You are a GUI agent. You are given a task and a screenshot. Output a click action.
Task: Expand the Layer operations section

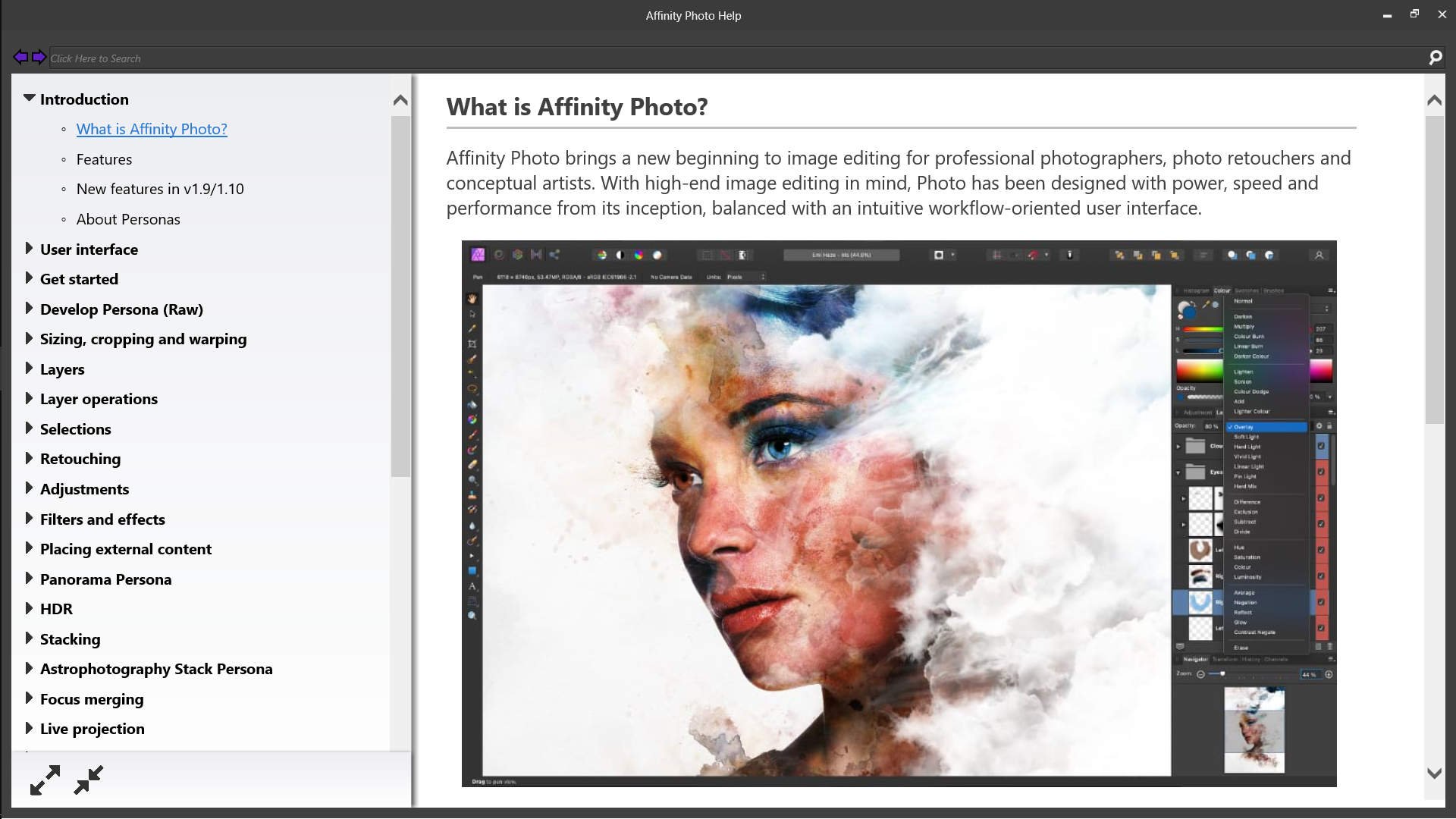[x=29, y=397]
